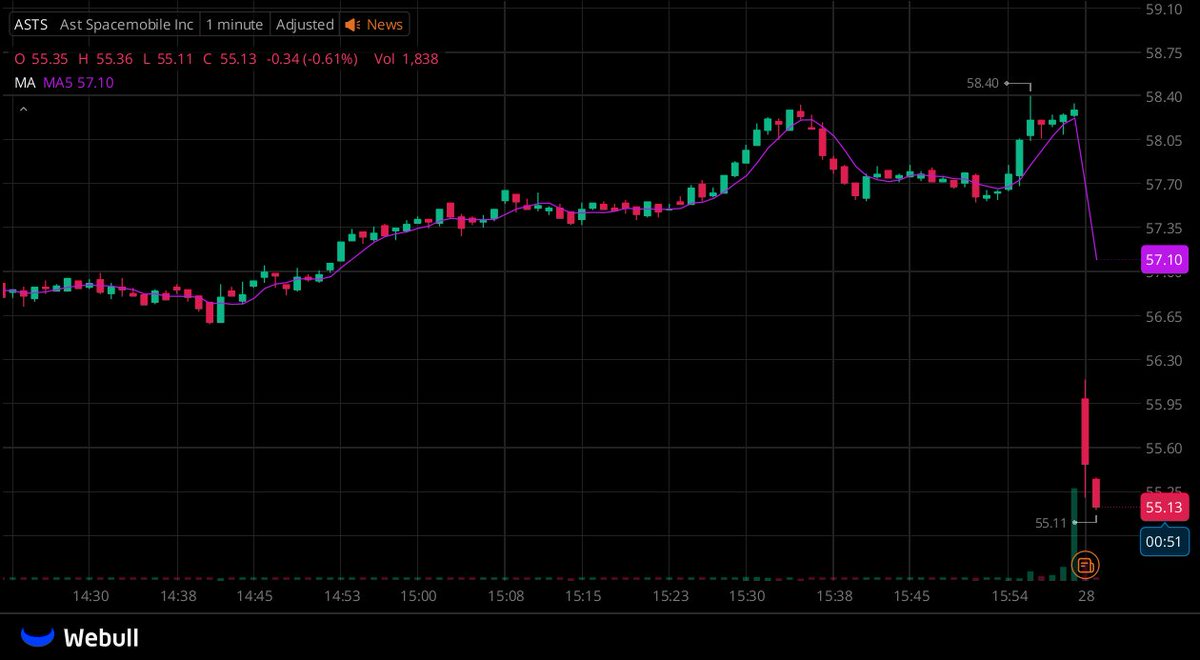Click the L 55.11 low price readout
The height and width of the screenshot is (660, 1200).
pos(167,59)
